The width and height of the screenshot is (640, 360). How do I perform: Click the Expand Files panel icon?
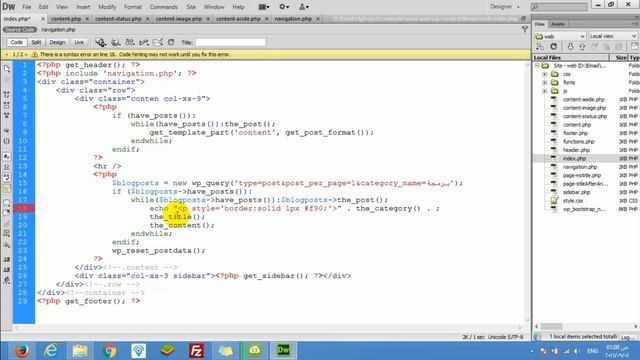click(x=634, y=47)
